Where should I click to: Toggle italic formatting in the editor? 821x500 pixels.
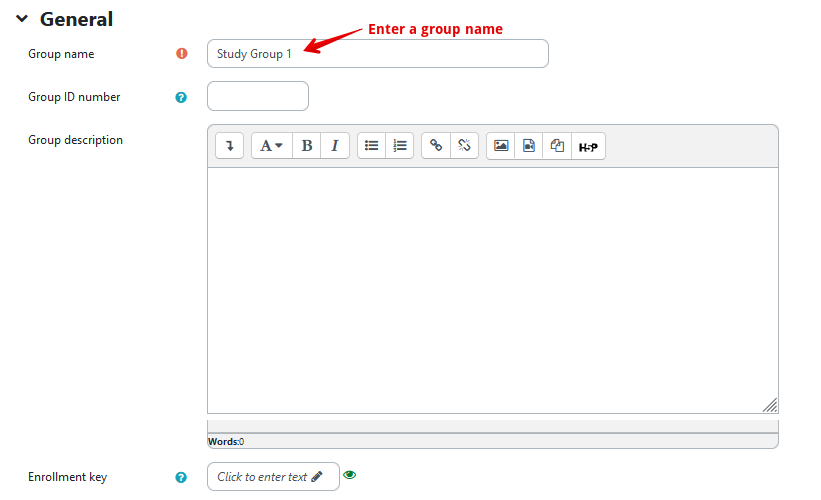[x=334, y=146]
